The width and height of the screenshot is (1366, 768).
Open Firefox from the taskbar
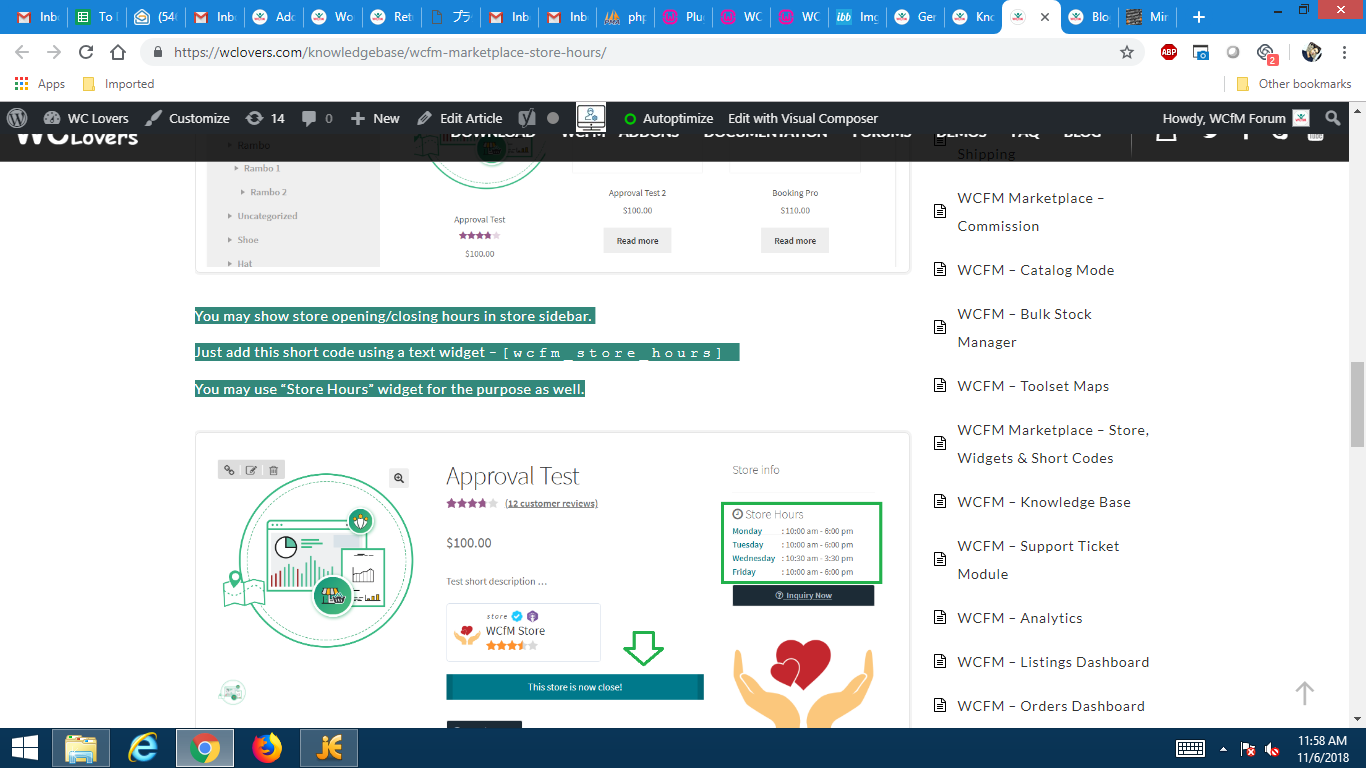(x=267, y=748)
